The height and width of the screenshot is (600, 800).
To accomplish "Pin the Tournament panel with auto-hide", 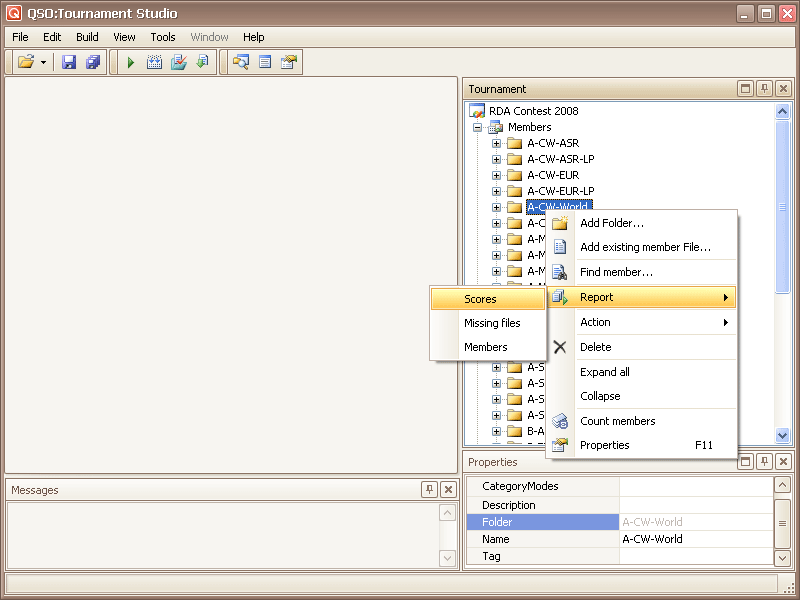I will point(764,89).
